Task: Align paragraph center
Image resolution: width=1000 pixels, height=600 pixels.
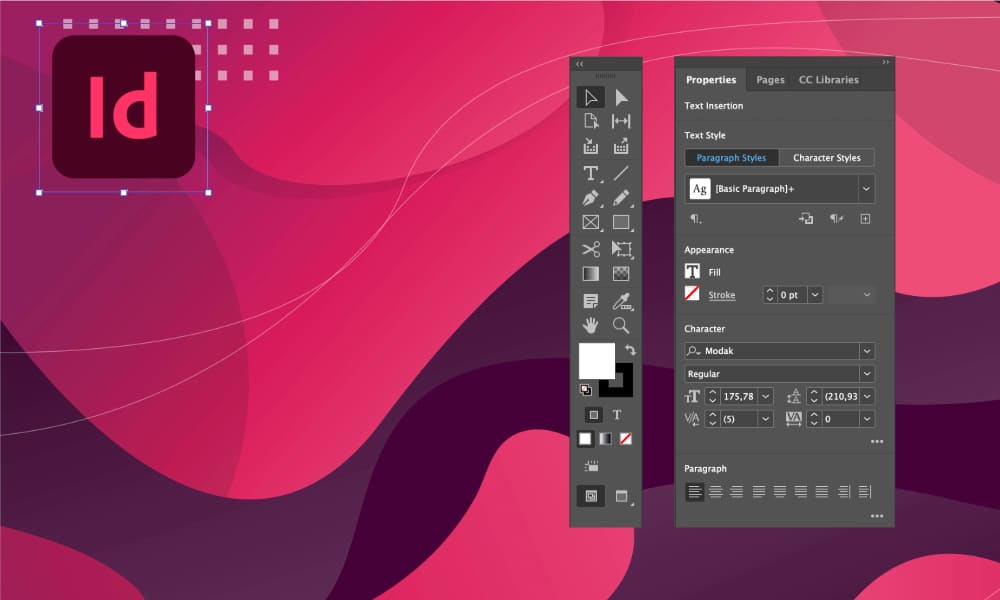Action: point(716,492)
